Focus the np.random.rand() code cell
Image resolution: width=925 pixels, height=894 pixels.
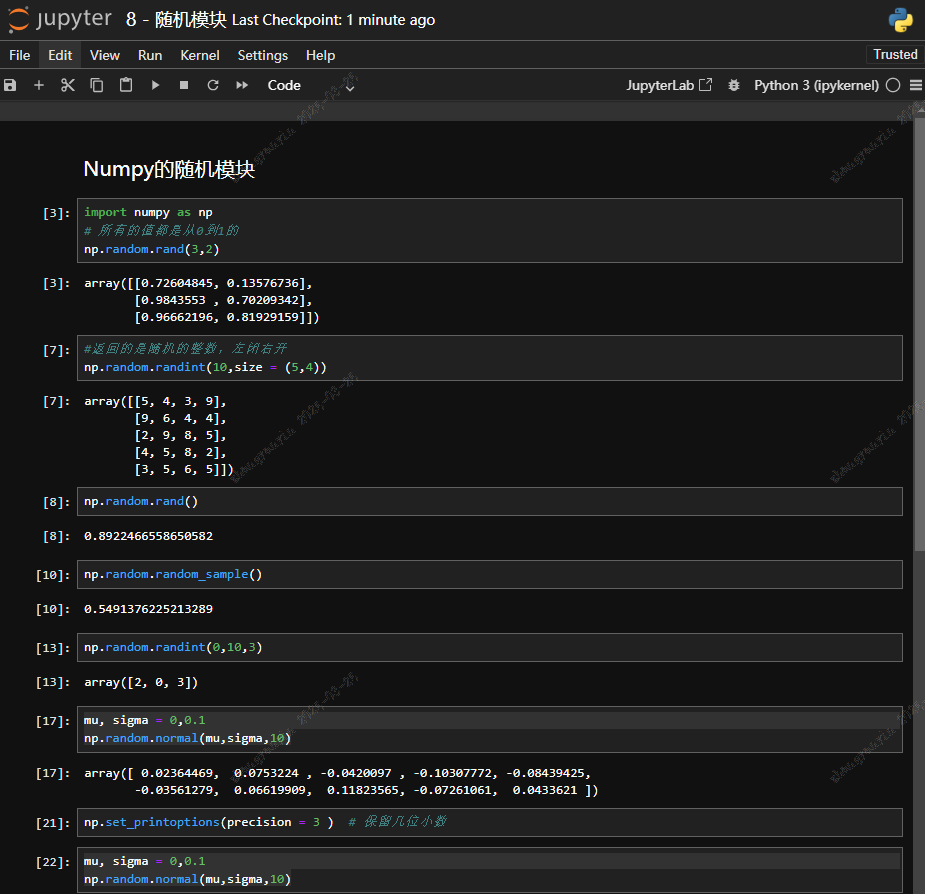click(x=490, y=502)
